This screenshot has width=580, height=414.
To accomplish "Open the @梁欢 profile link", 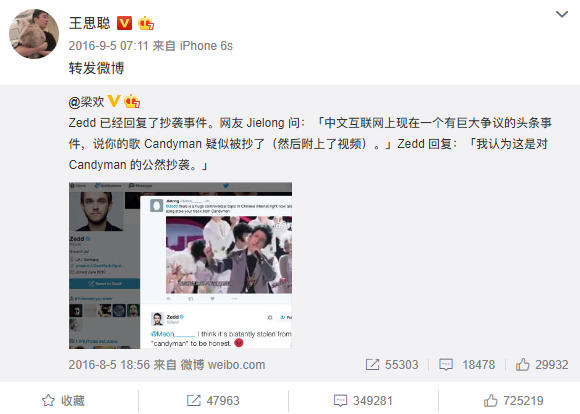I will (x=87, y=101).
